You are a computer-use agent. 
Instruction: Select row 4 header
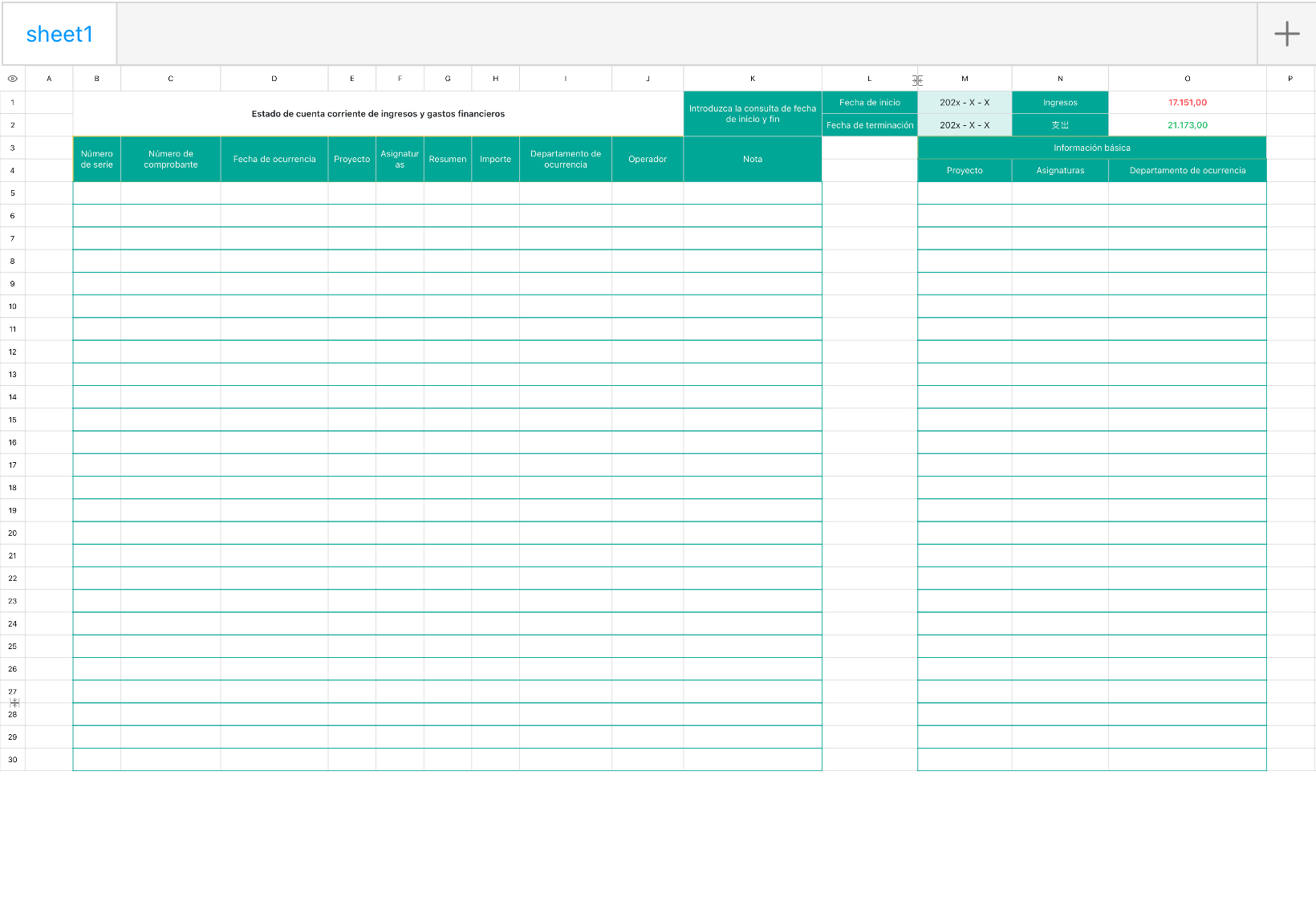(x=13, y=170)
